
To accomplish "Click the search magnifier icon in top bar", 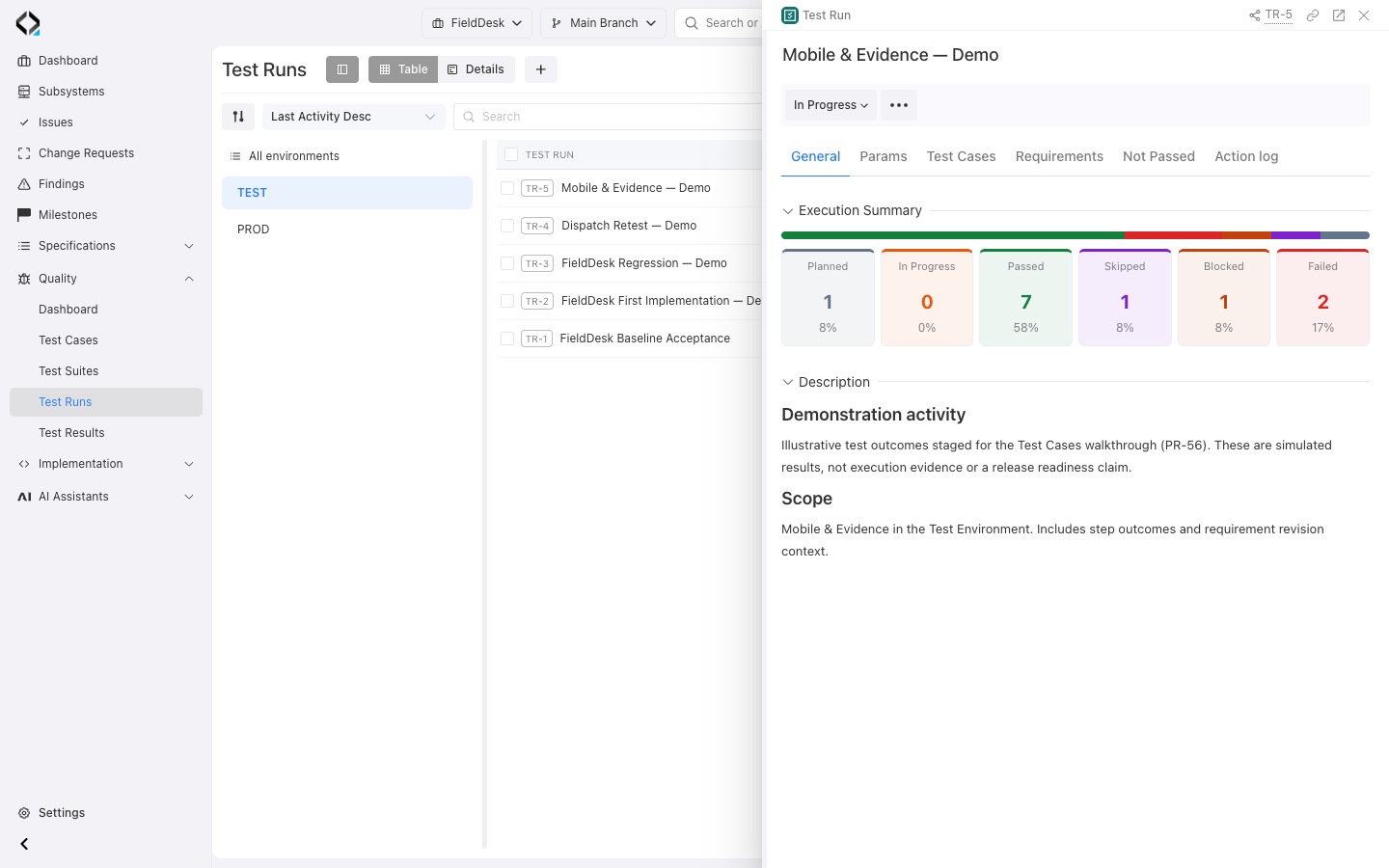I will click(692, 23).
